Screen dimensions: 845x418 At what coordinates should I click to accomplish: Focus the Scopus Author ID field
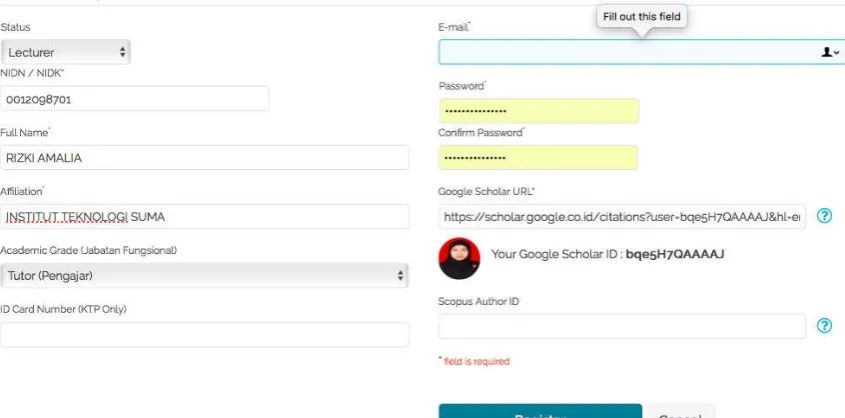(622, 326)
